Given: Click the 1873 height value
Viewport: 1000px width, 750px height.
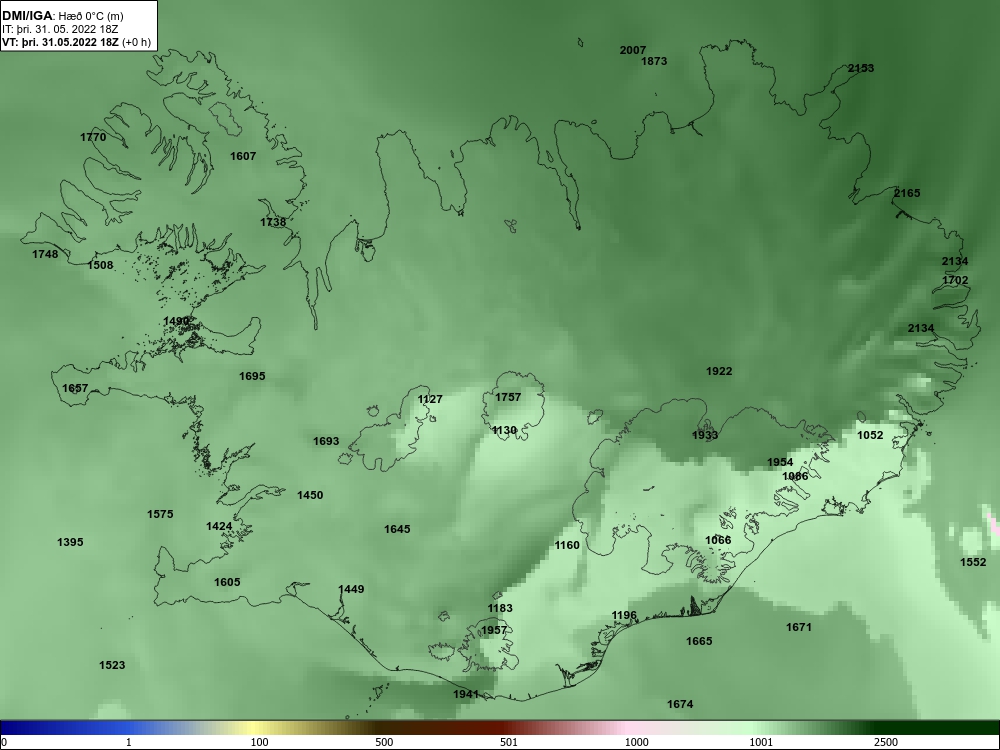Looking at the screenshot, I should click(654, 61).
